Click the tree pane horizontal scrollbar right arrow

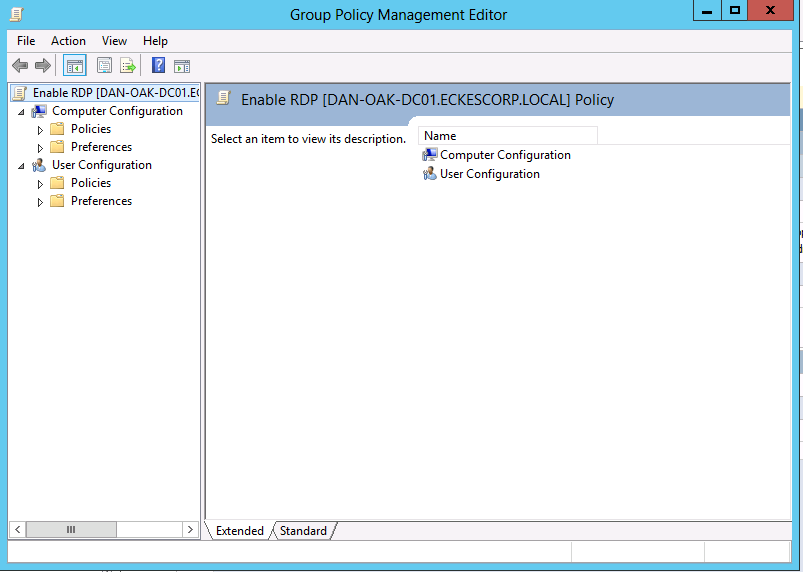[190, 529]
